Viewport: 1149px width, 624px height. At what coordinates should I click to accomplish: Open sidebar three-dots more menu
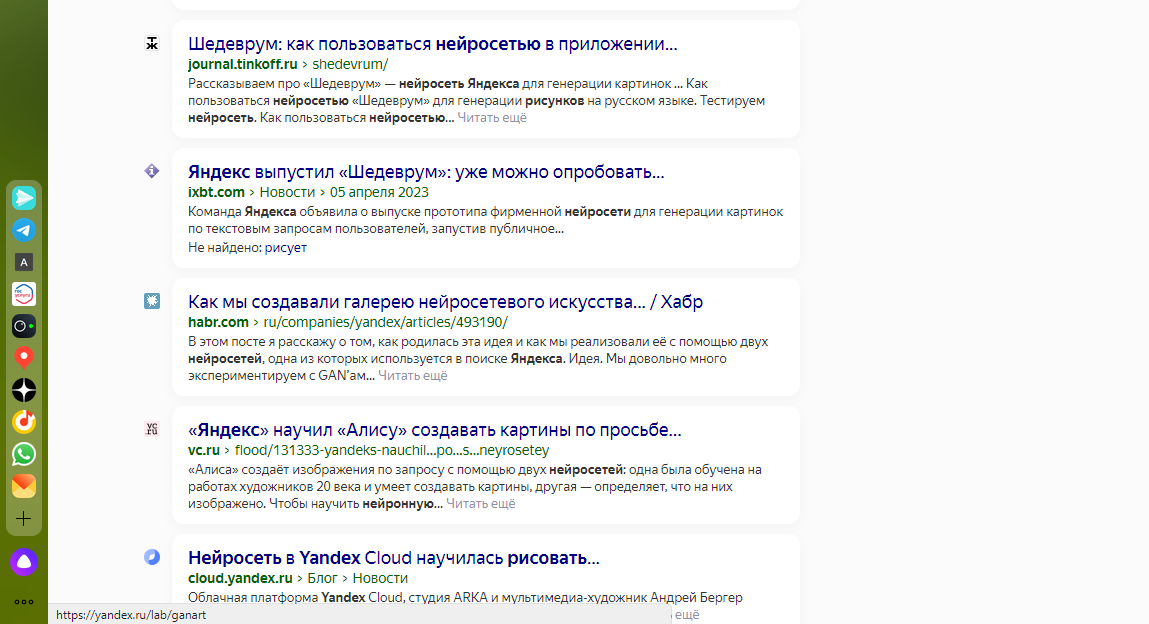coord(23,602)
